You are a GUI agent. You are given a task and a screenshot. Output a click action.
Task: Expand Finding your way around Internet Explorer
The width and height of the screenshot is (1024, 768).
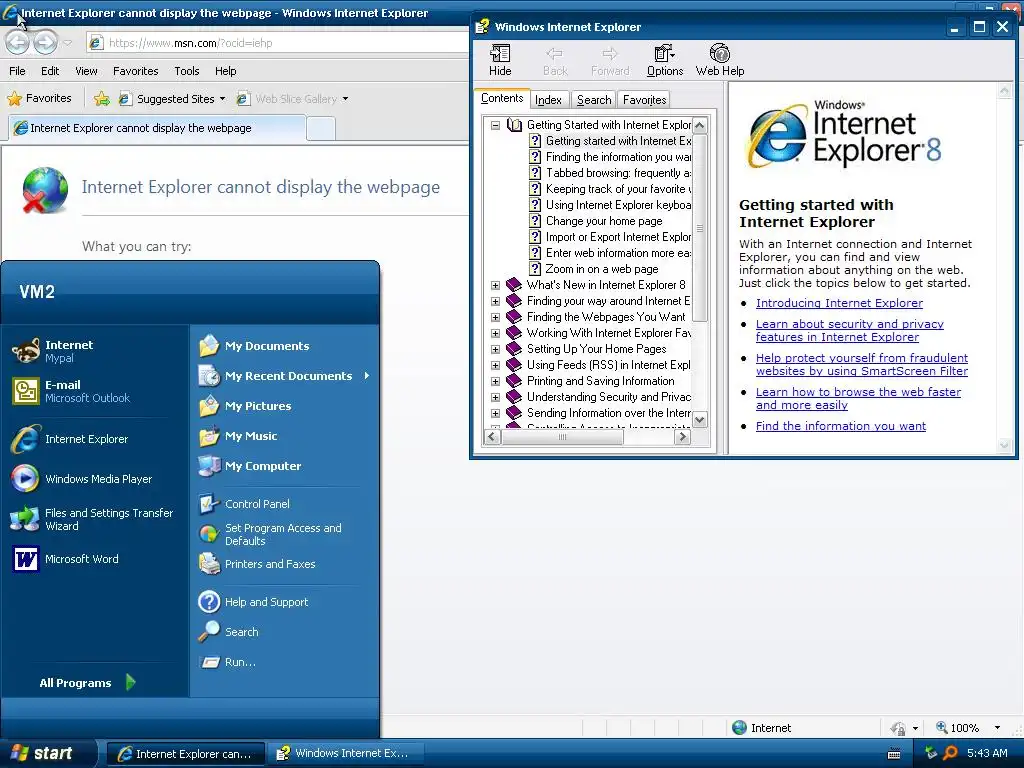pos(496,301)
